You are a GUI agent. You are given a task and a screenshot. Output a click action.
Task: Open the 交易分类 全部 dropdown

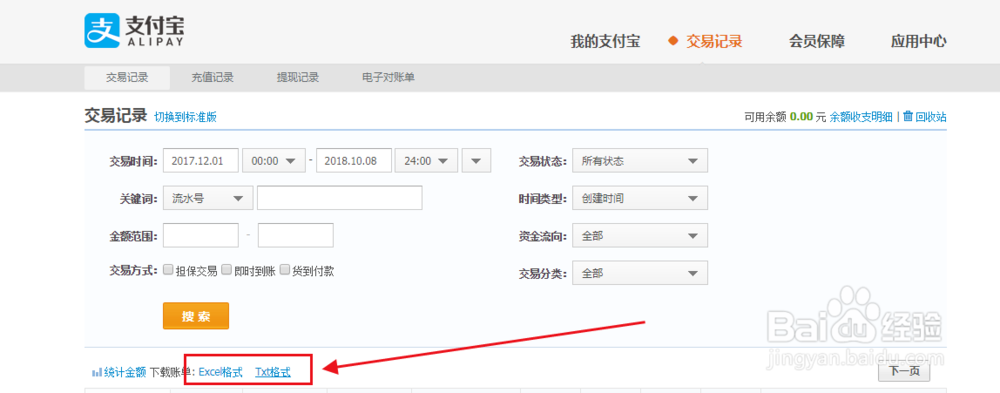(640, 273)
